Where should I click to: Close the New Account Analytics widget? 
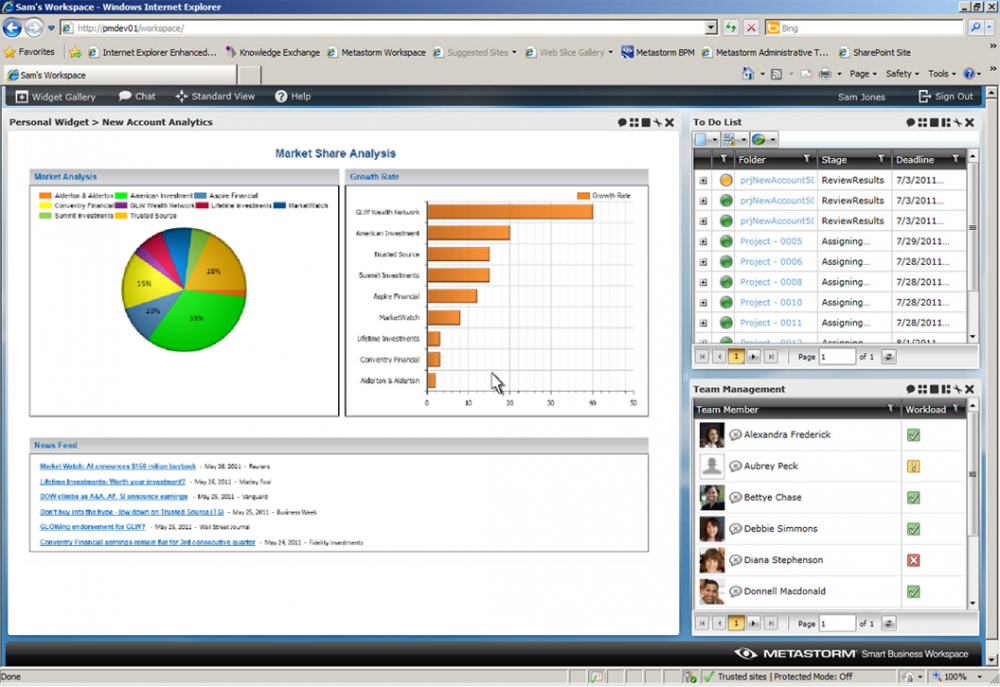point(670,122)
